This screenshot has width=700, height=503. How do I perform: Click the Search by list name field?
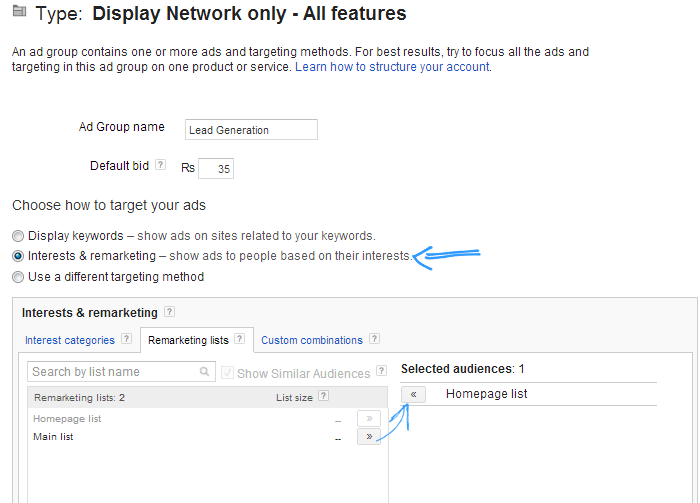click(x=121, y=371)
